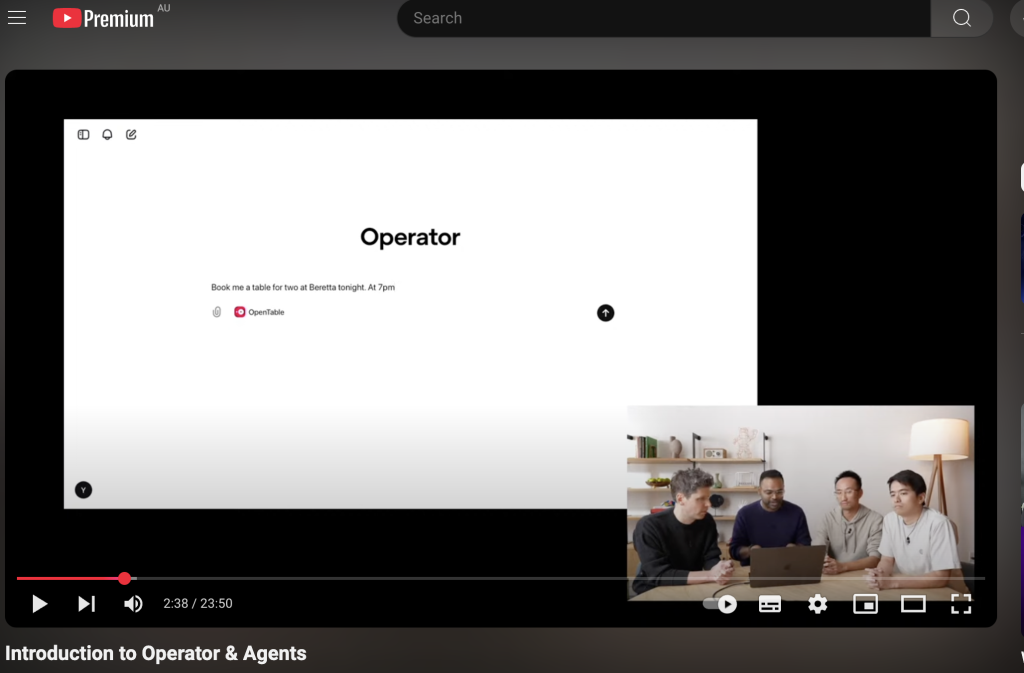The height and width of the screenshot is (673, 1024).
Task: Open Operator notifications via the bell icon
Action: [107, 133]
